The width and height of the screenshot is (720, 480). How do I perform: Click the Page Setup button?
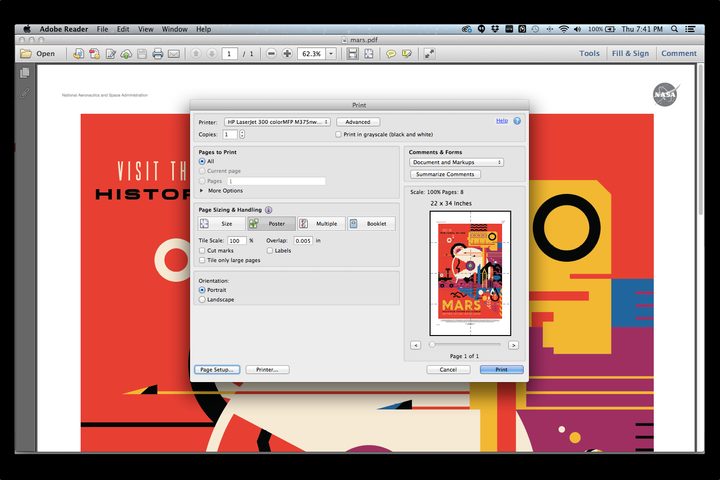pos(217,370)
